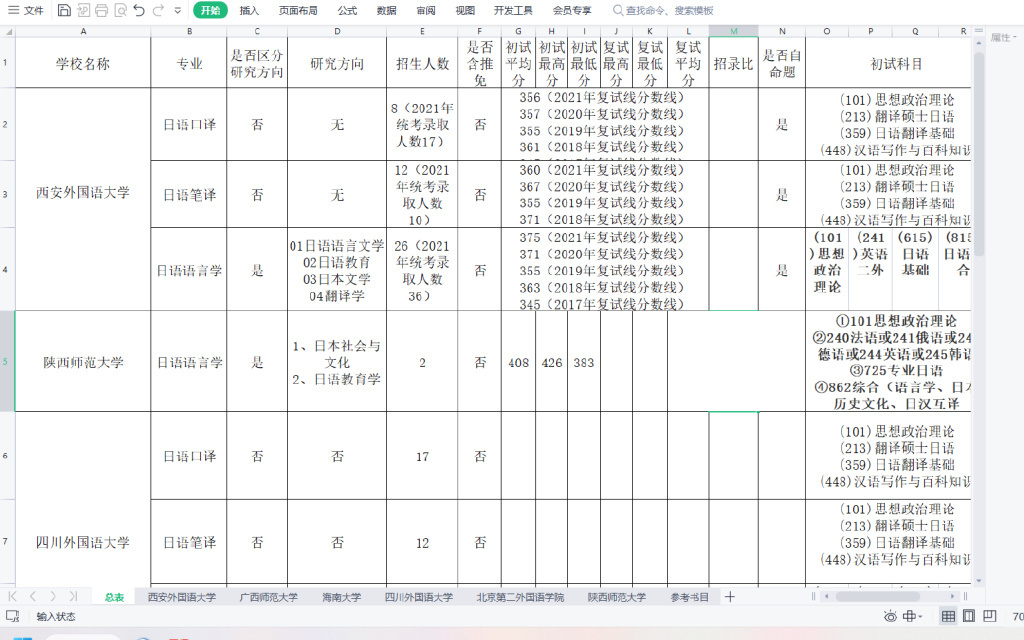Click the 研究方向 header cell
This screenshot has width=1024, height=640.
coord(337,63)
